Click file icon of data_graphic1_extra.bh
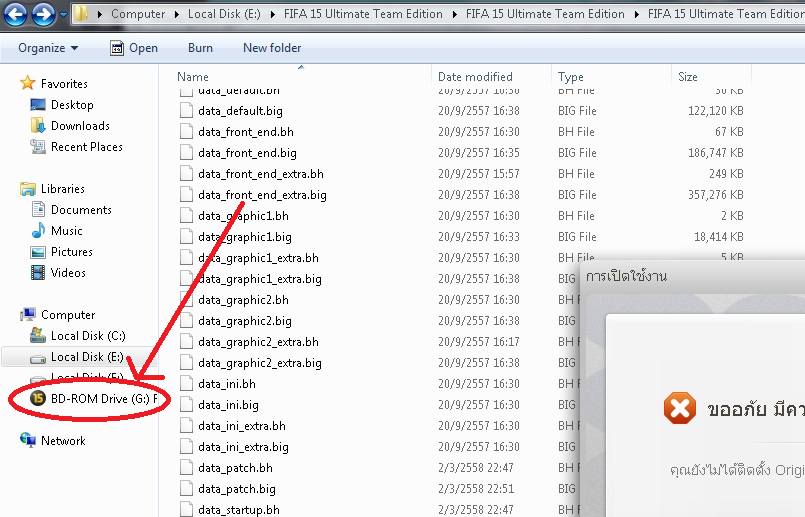This screenshot has height=517, width=805. 186,258
